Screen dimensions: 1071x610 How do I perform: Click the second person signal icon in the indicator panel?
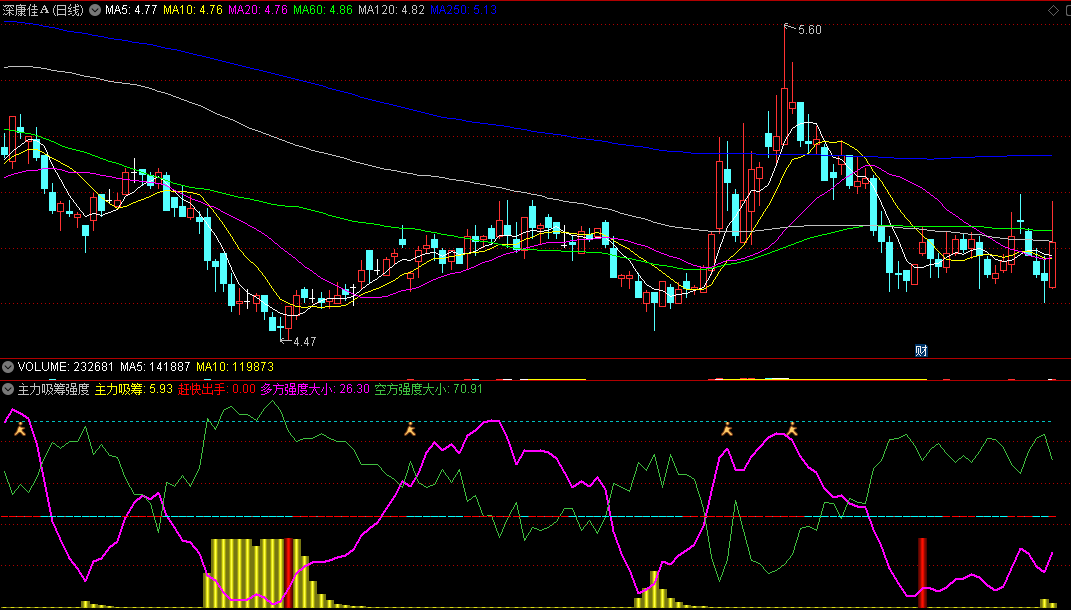coord(410,429)
